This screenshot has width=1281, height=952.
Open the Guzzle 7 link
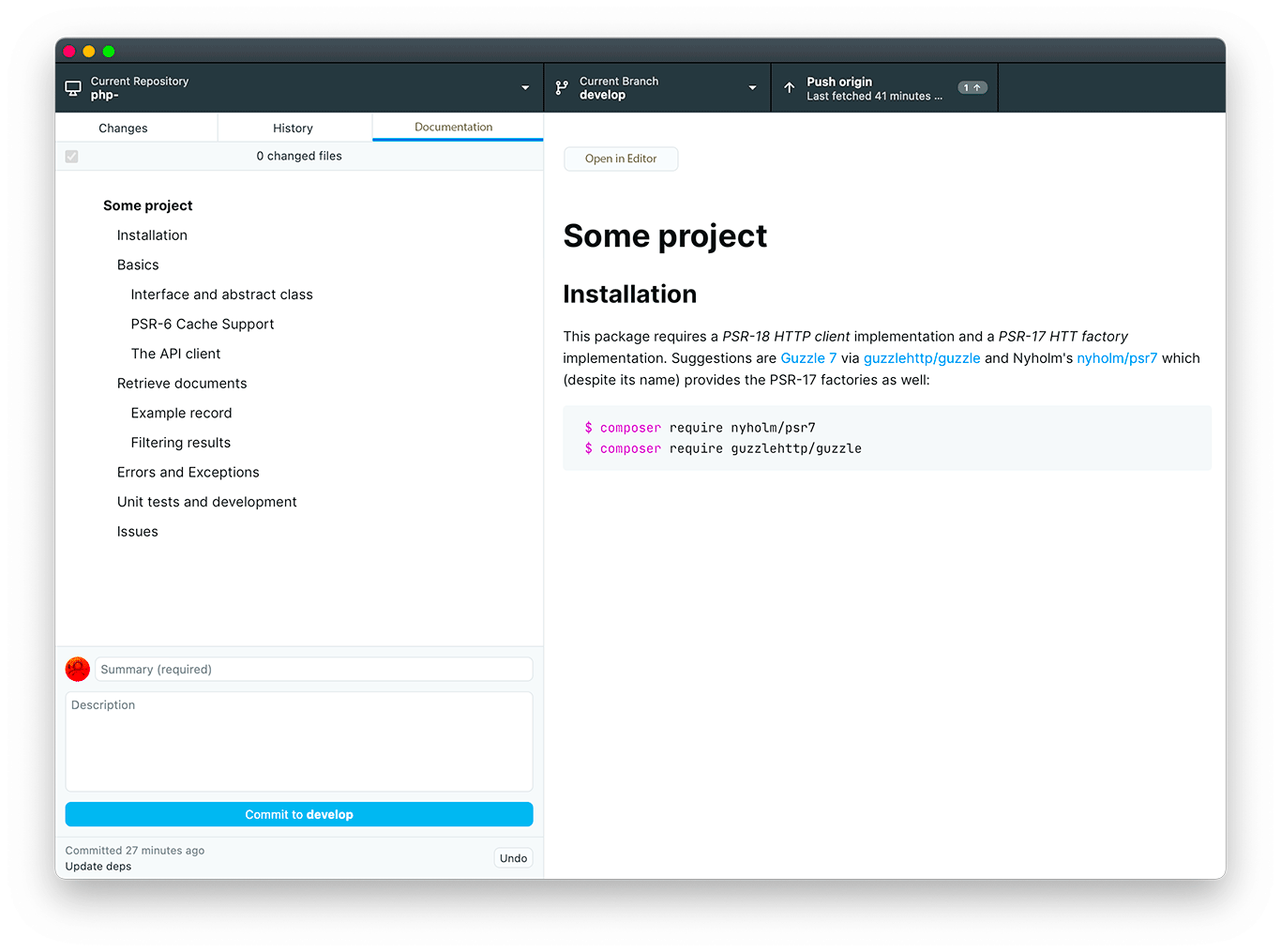click(808, 358)
